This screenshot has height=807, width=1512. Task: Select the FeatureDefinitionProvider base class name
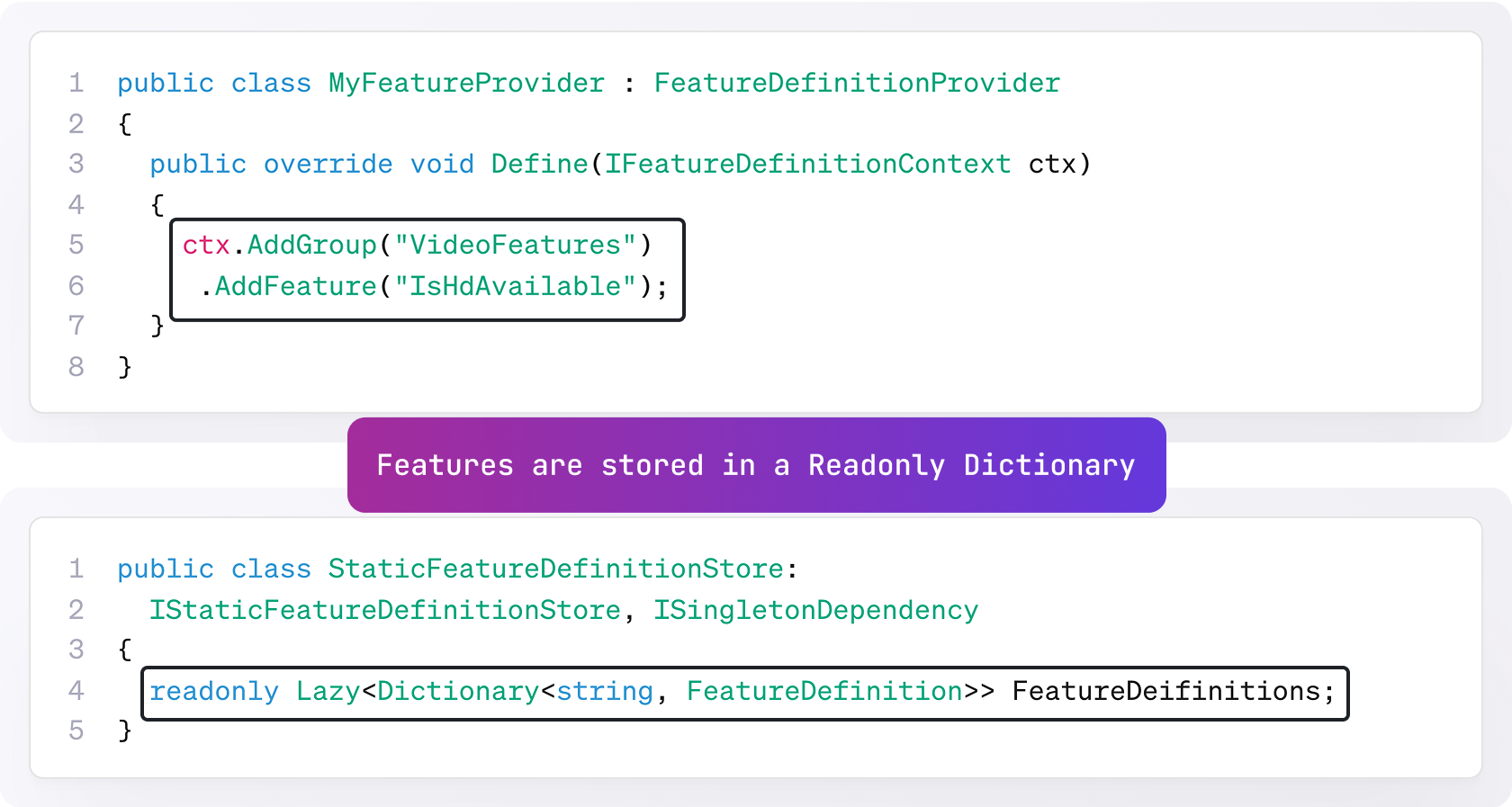(857, 84)
